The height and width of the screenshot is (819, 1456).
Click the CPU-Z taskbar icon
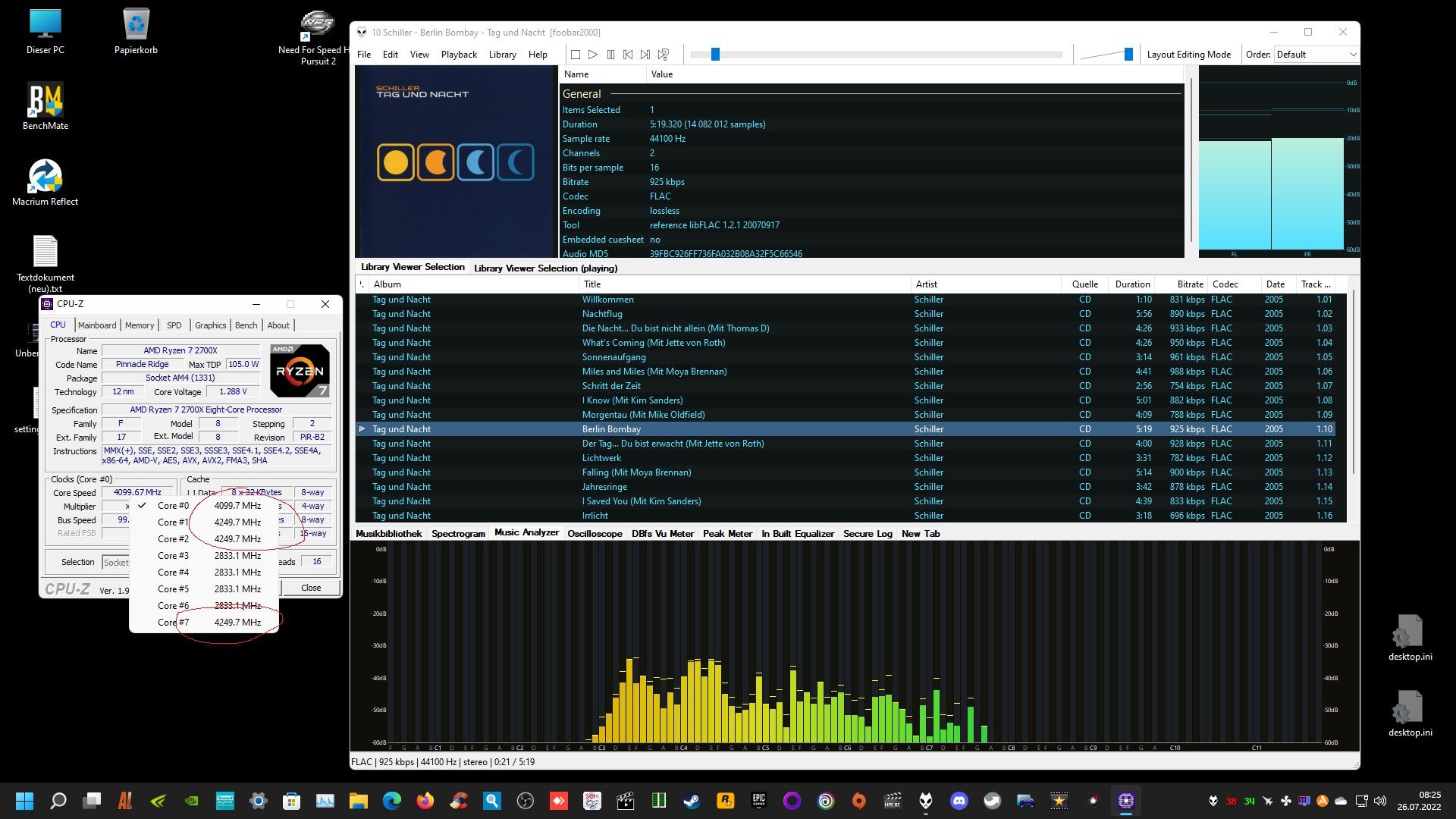(x=1125, y=801)
